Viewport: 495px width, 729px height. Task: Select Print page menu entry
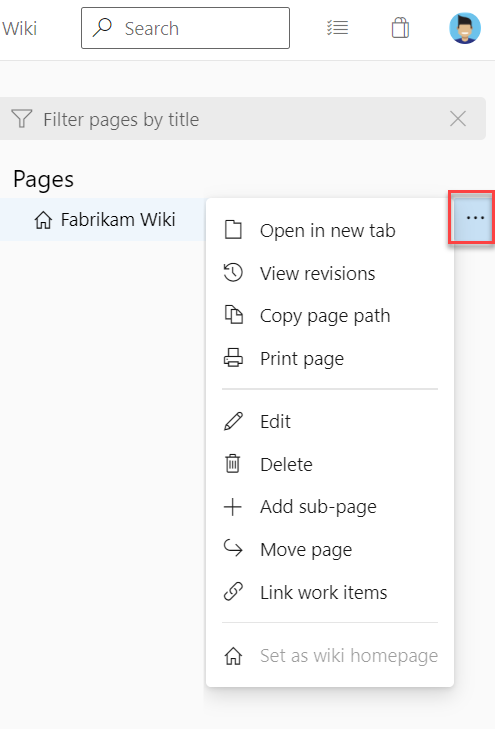tap(330, 358)
